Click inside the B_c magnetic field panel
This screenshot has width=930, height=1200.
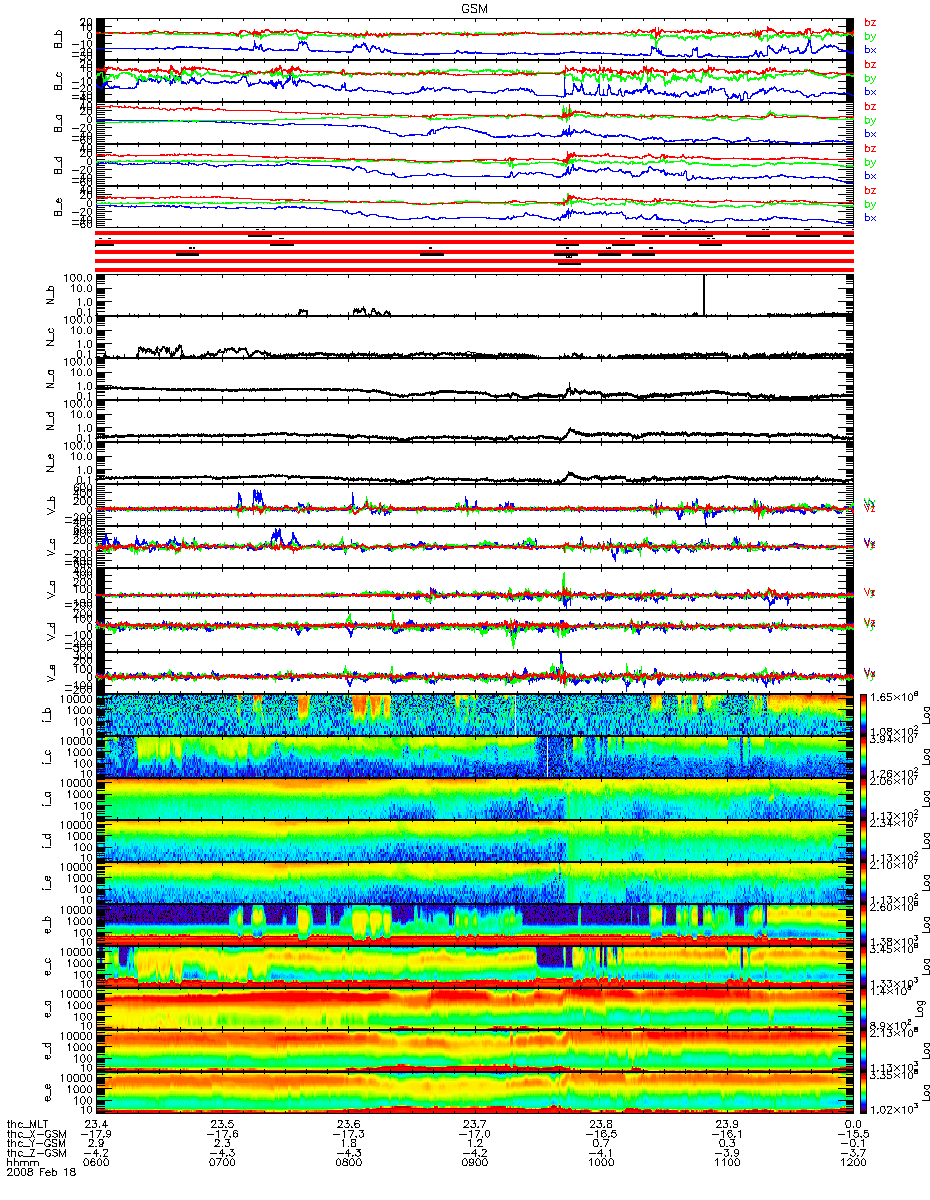[476, 81]
